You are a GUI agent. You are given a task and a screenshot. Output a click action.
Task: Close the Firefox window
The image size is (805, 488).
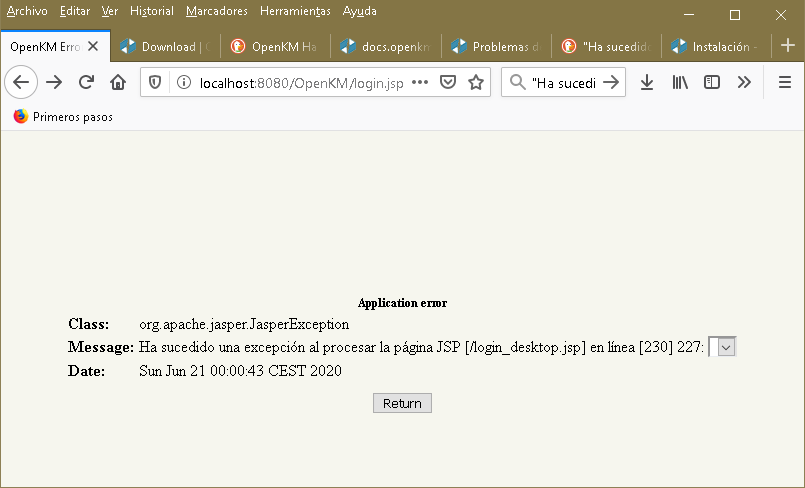coord(781,15)
